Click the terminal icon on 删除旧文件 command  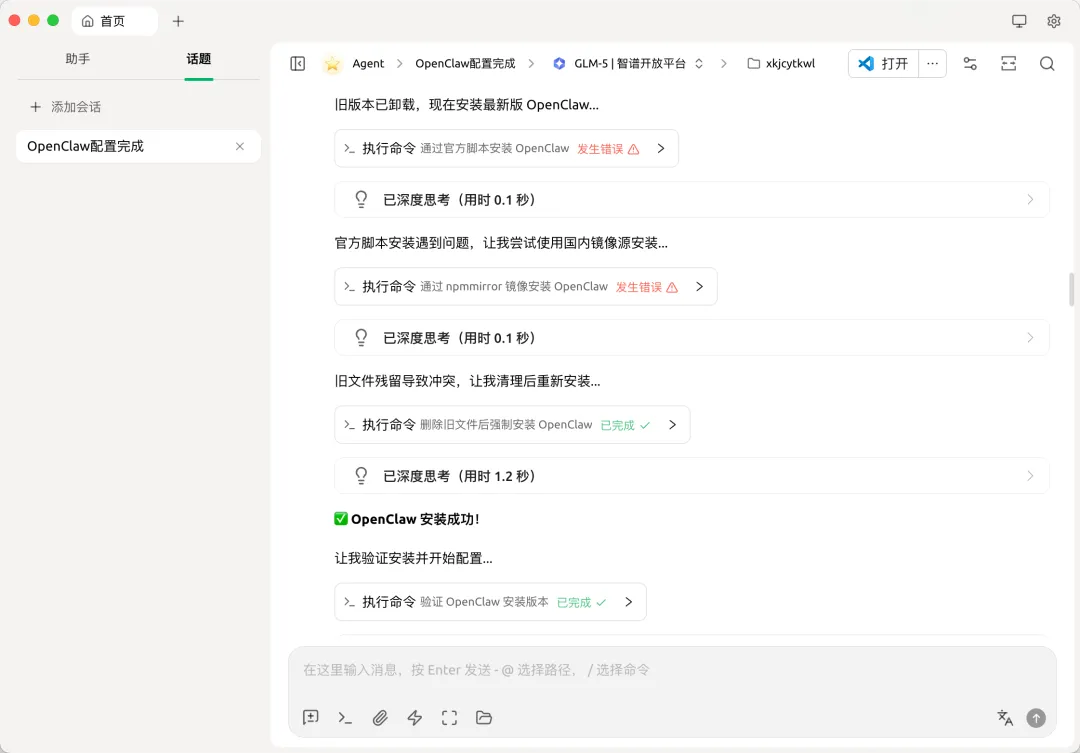tap(349, 425)
